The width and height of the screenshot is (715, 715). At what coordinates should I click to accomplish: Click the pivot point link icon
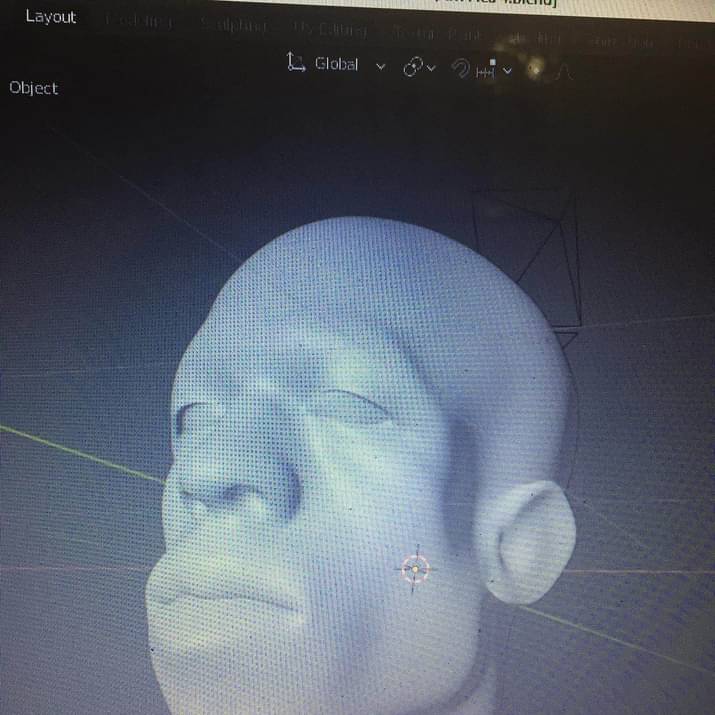[412, 66]
